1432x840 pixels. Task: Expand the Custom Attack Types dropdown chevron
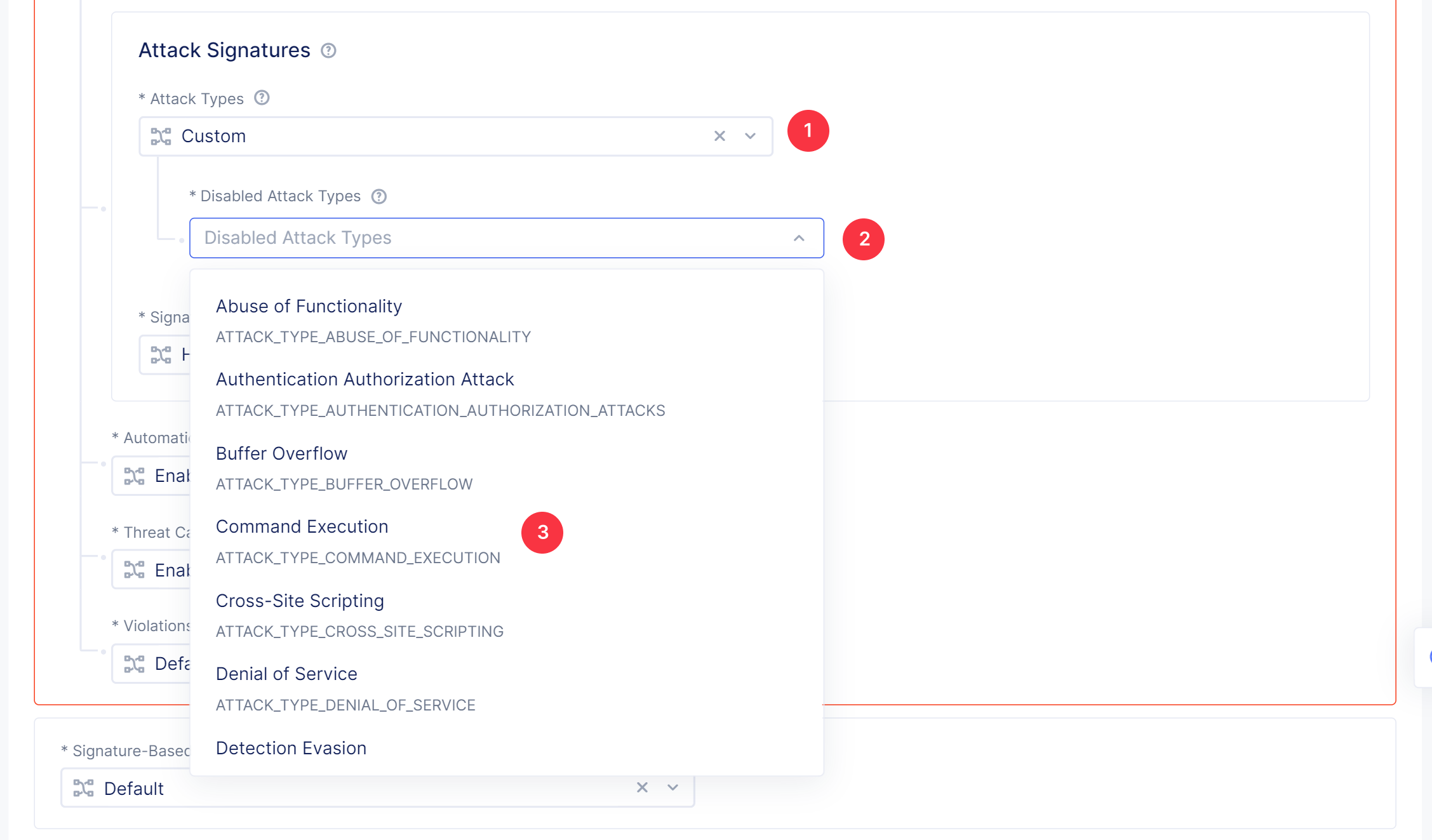pos(750,136)
